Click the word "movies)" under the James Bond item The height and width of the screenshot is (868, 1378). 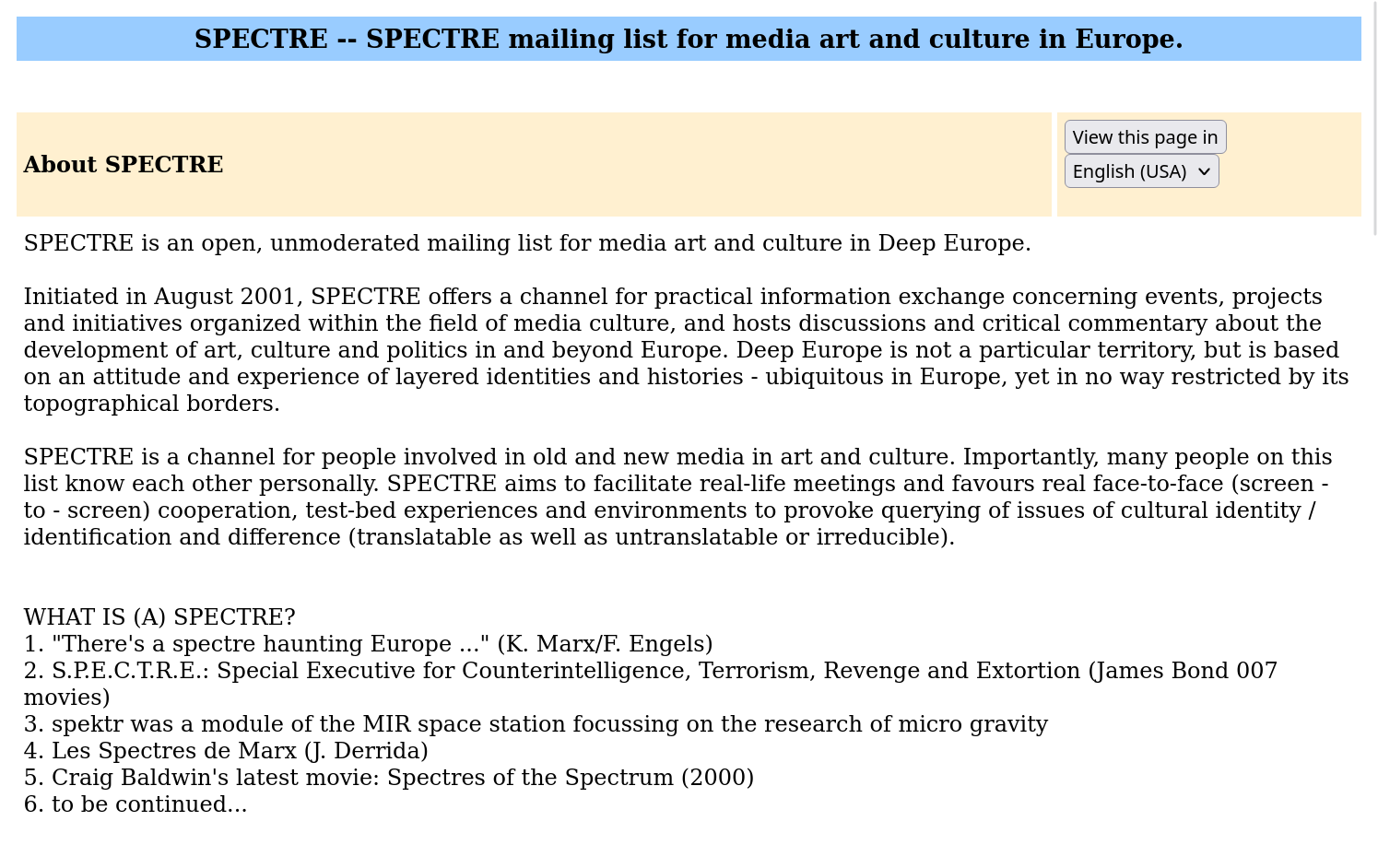tap(66, 698)
